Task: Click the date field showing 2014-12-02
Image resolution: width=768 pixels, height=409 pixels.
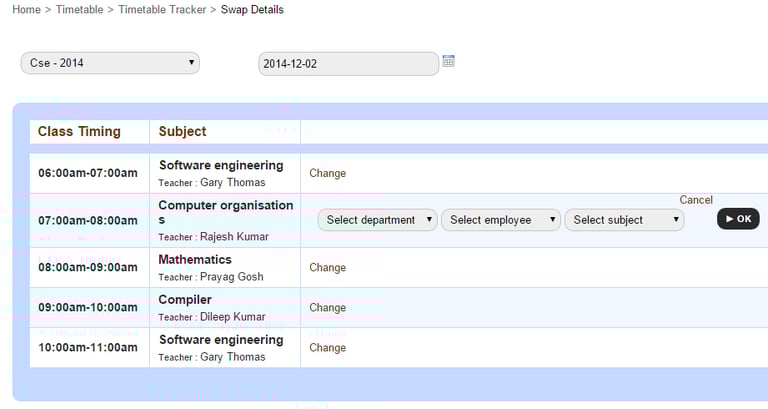Action: click(348, 64)
